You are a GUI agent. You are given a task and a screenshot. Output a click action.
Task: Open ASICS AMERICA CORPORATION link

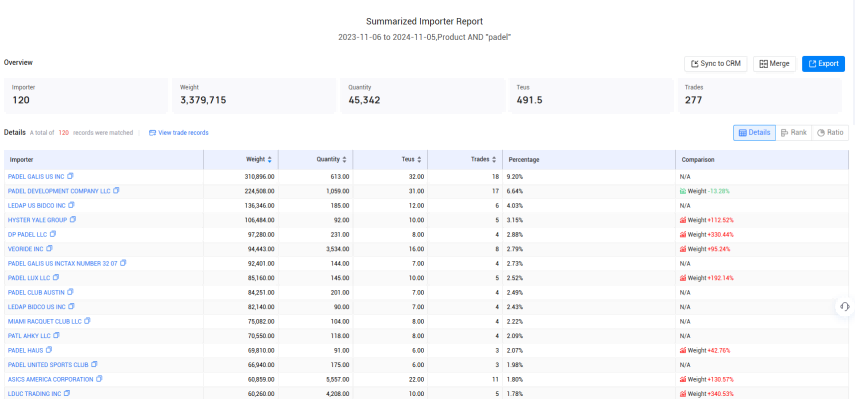(x=51, y=379)
